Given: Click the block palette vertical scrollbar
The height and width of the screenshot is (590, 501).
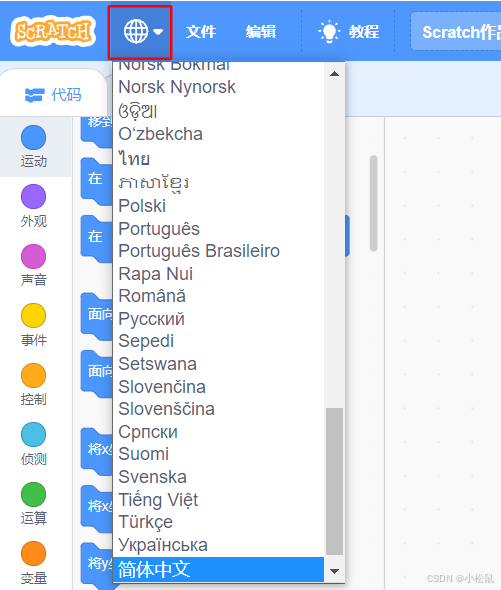Looking at the screenshot, I should coord(373,203).
